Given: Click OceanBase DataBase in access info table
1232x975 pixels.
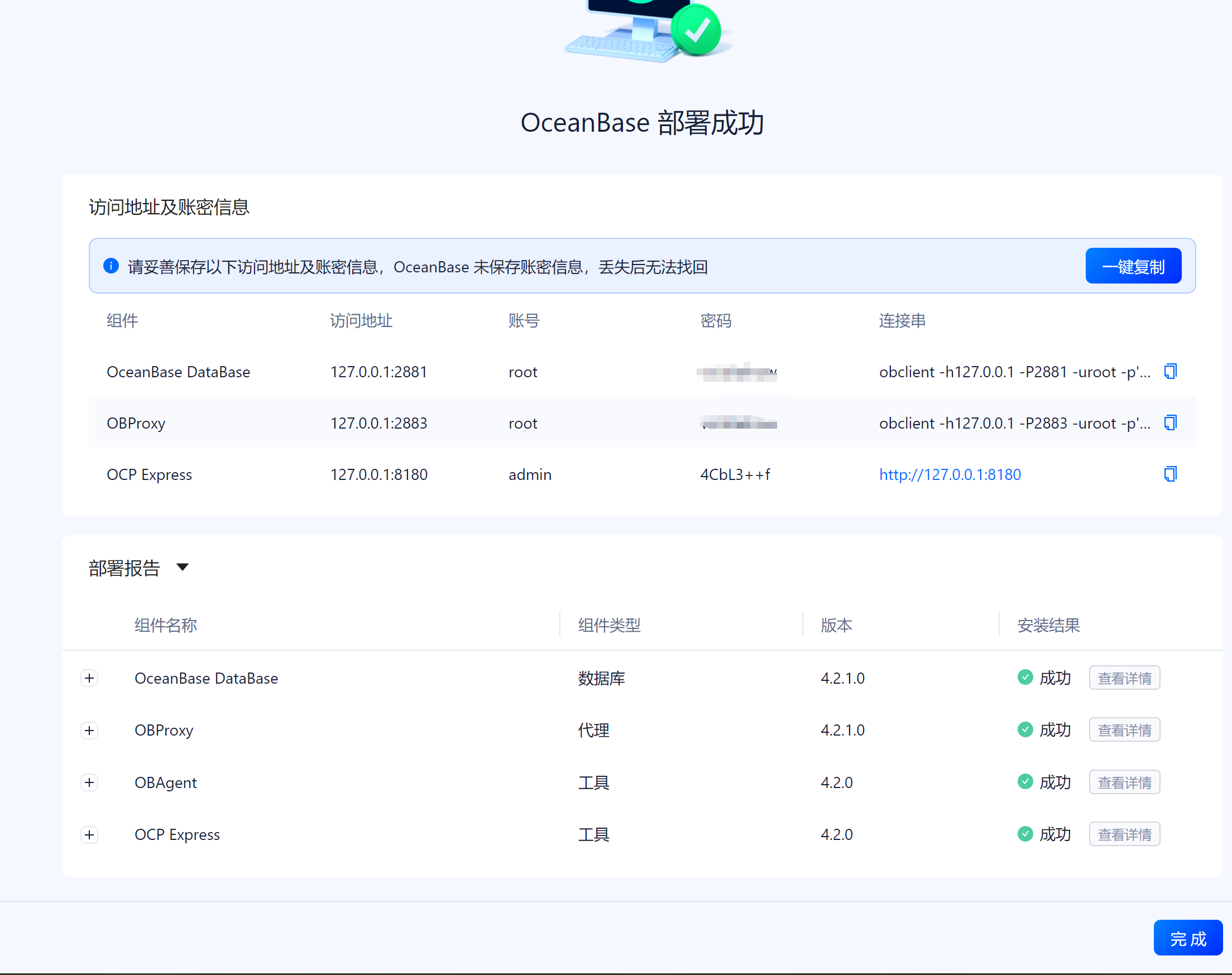Looking at the screenshot, I should click(179, 372).
